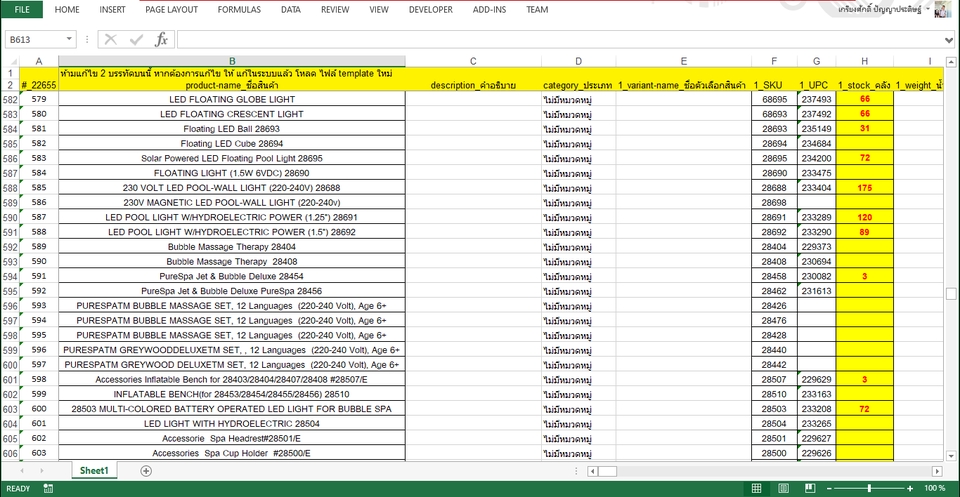Select row 603 header
This screenshot has height=497, width=960.
click(10, 409)
